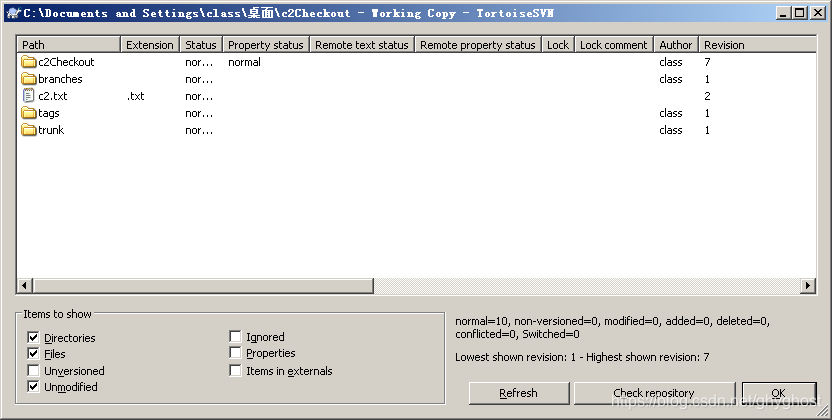
Task: Click revision 7 of c2Checkout
Action: [x=707, y=62]
